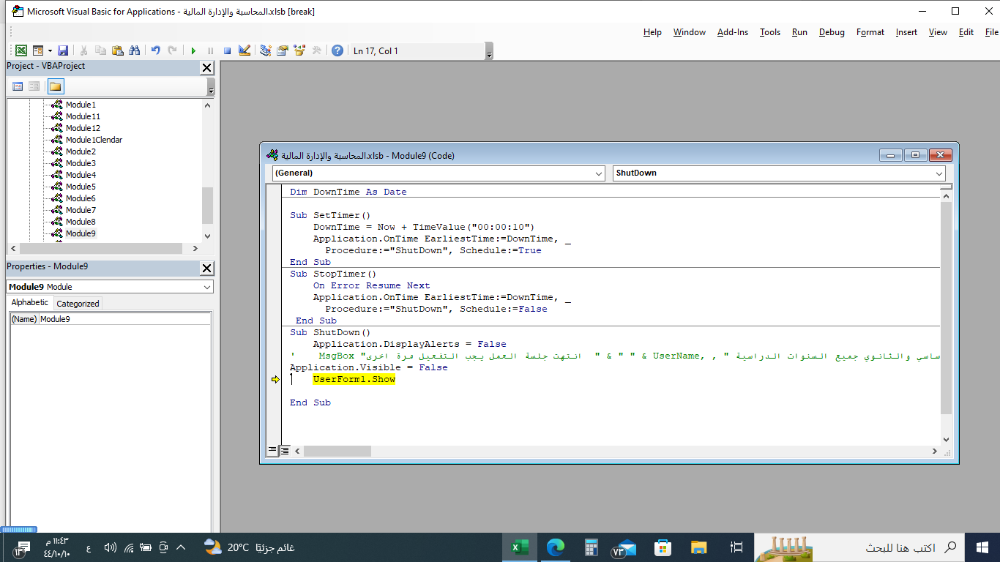The height and width of the screenshot is (562, 1000).
Task: Toggle Folders view in Project pane
Action: [x=55, y=86]
